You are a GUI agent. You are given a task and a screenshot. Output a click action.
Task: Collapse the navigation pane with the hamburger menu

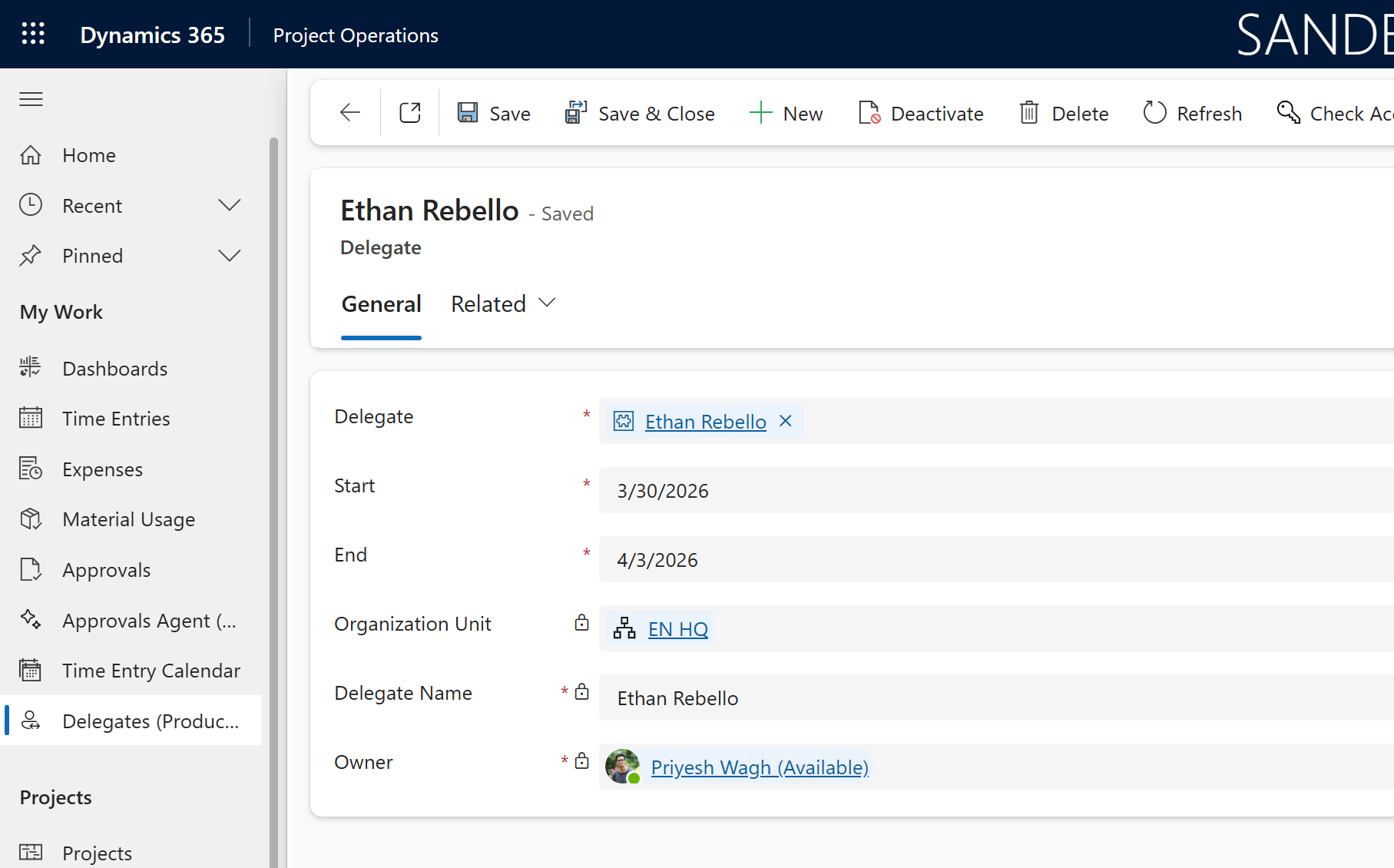point(31,98)
